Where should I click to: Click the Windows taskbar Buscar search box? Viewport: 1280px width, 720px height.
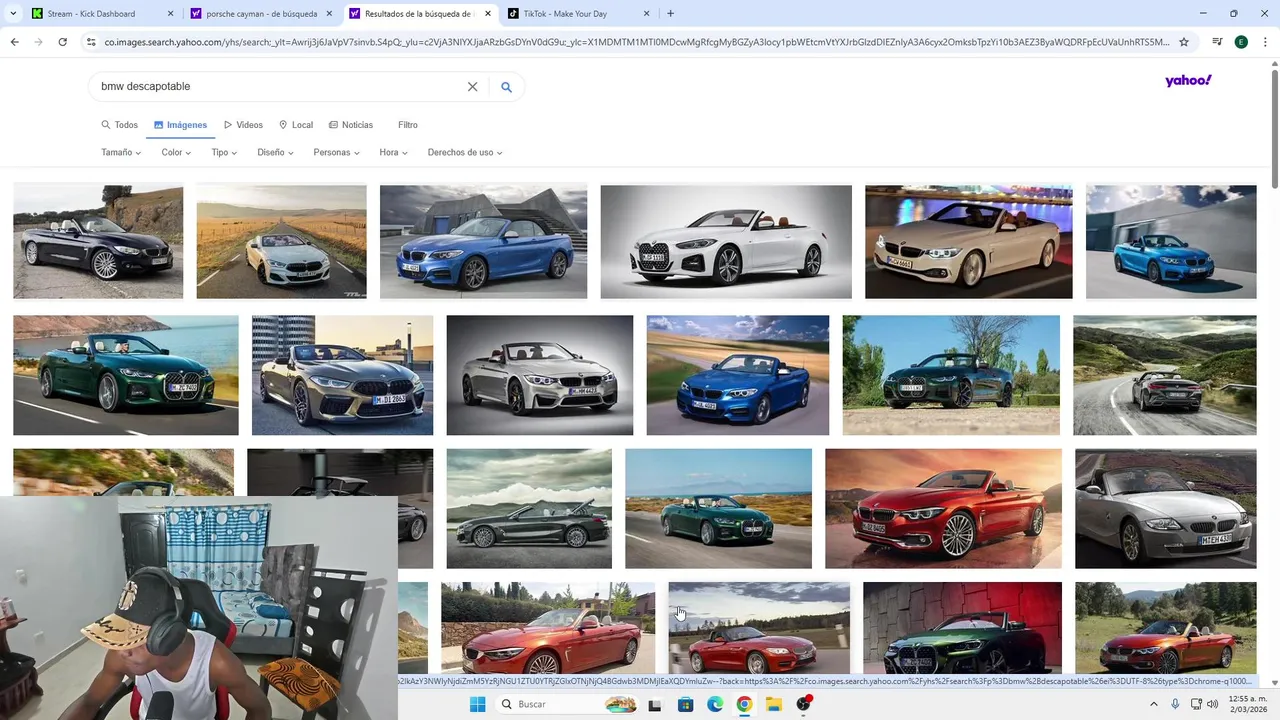pos(568,704)
